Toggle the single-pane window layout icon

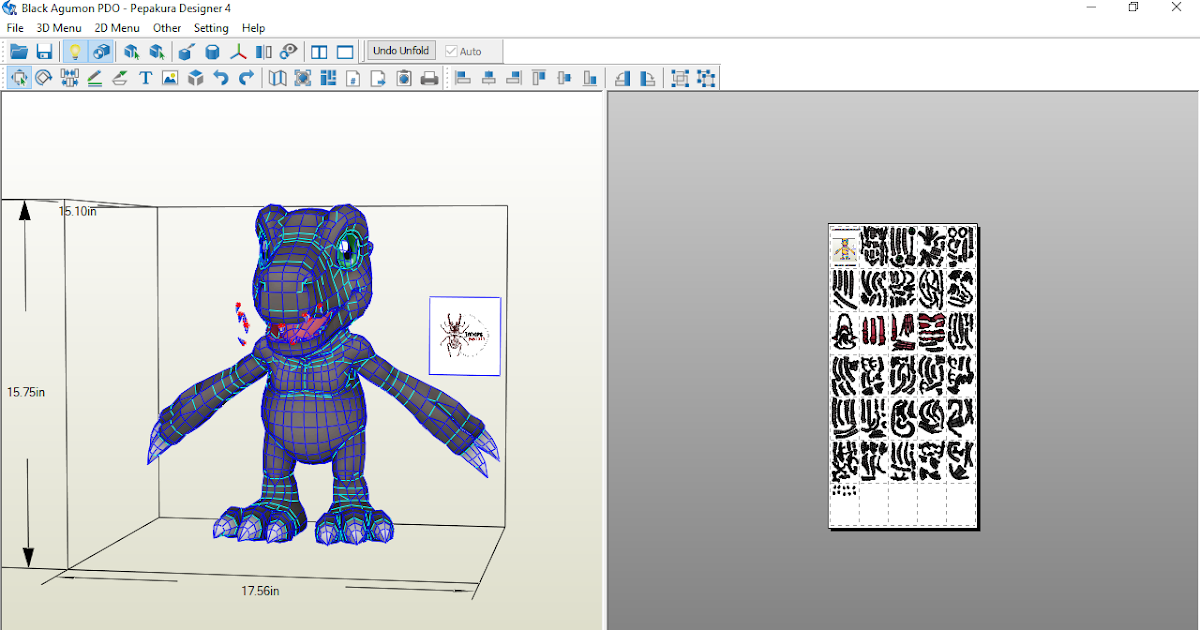tap(343, 50)
